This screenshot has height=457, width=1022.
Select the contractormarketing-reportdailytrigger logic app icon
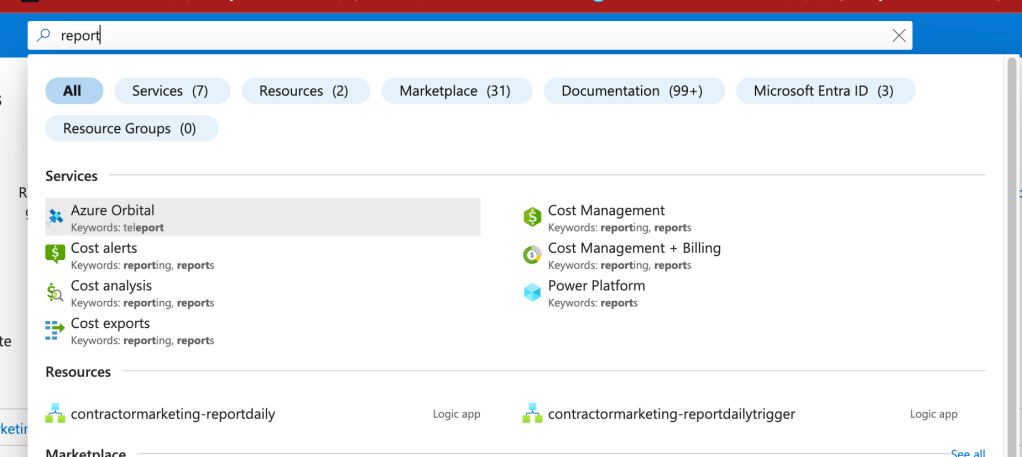point(533,413)
